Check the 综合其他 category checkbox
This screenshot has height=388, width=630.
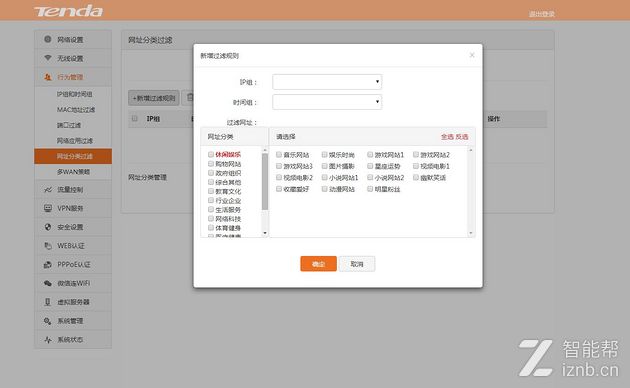pos(211,182)
